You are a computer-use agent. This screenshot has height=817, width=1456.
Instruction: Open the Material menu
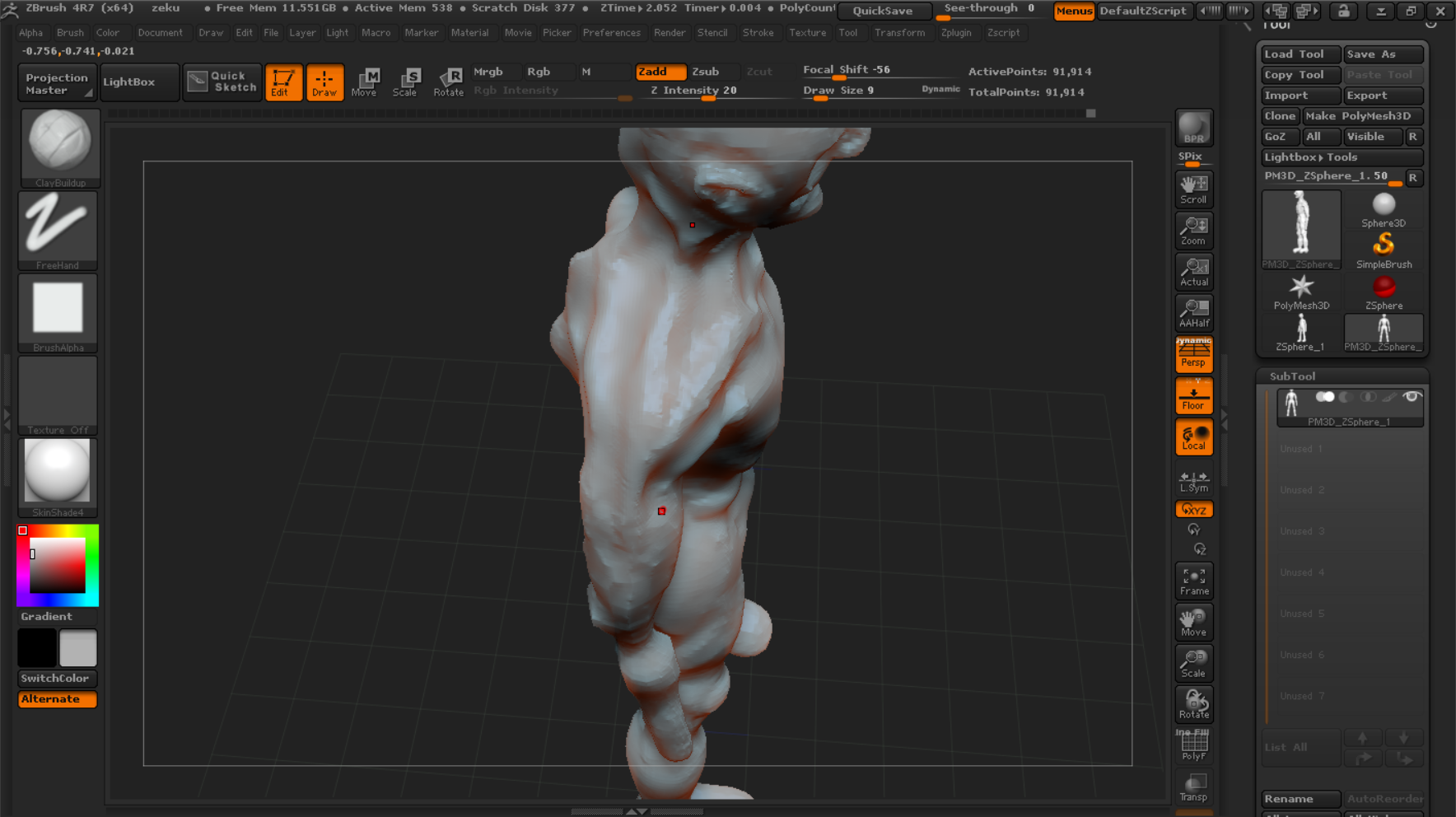pyautogui.click(x=469, y=33)
